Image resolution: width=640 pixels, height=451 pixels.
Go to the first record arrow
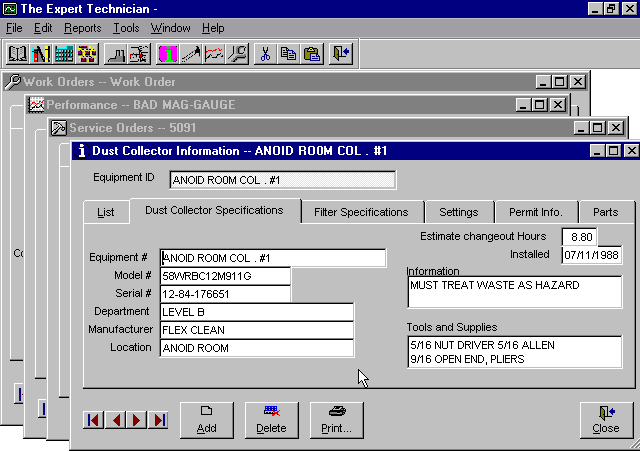[93, 420]
